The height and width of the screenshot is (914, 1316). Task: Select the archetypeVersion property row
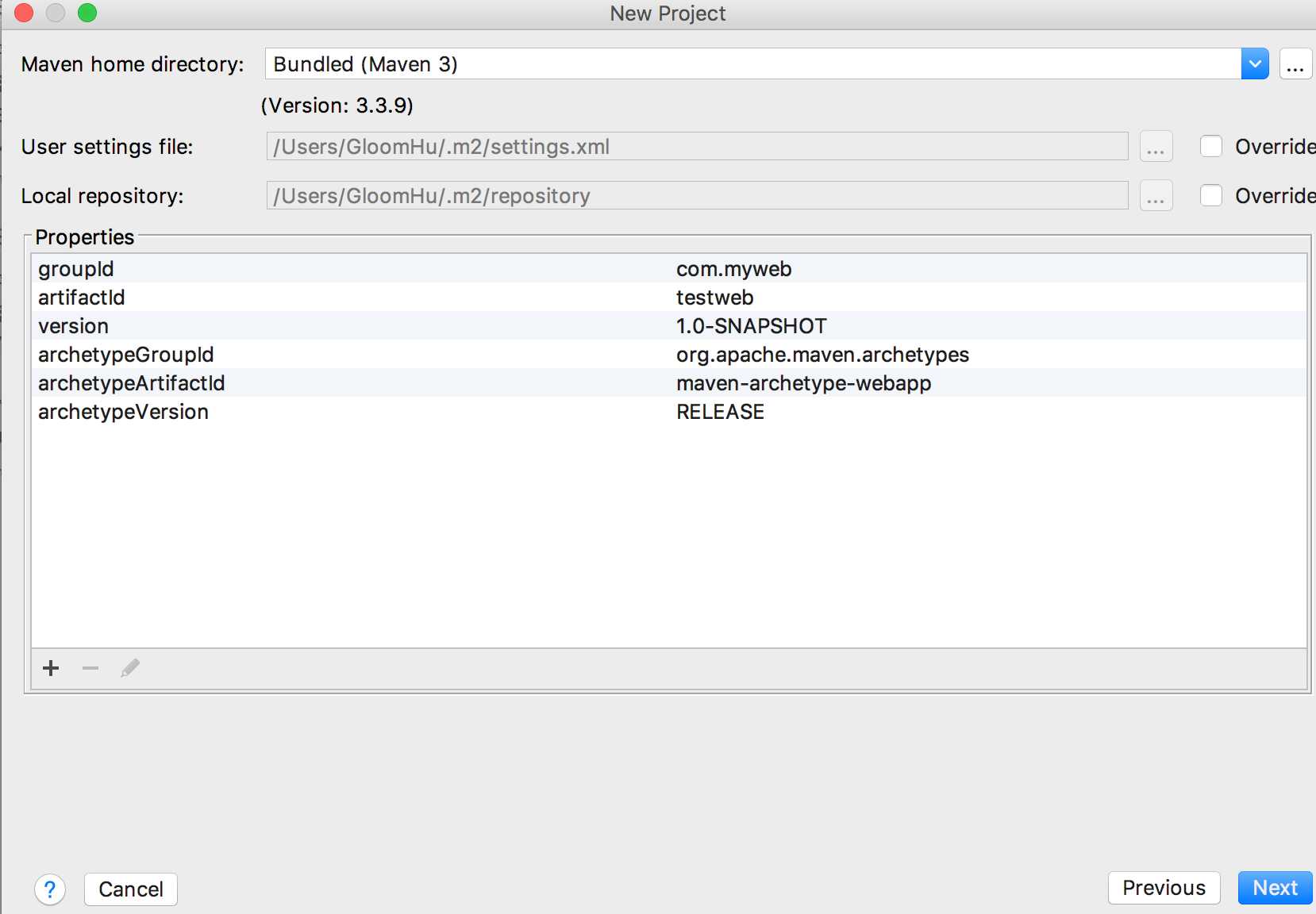point(669,412)
